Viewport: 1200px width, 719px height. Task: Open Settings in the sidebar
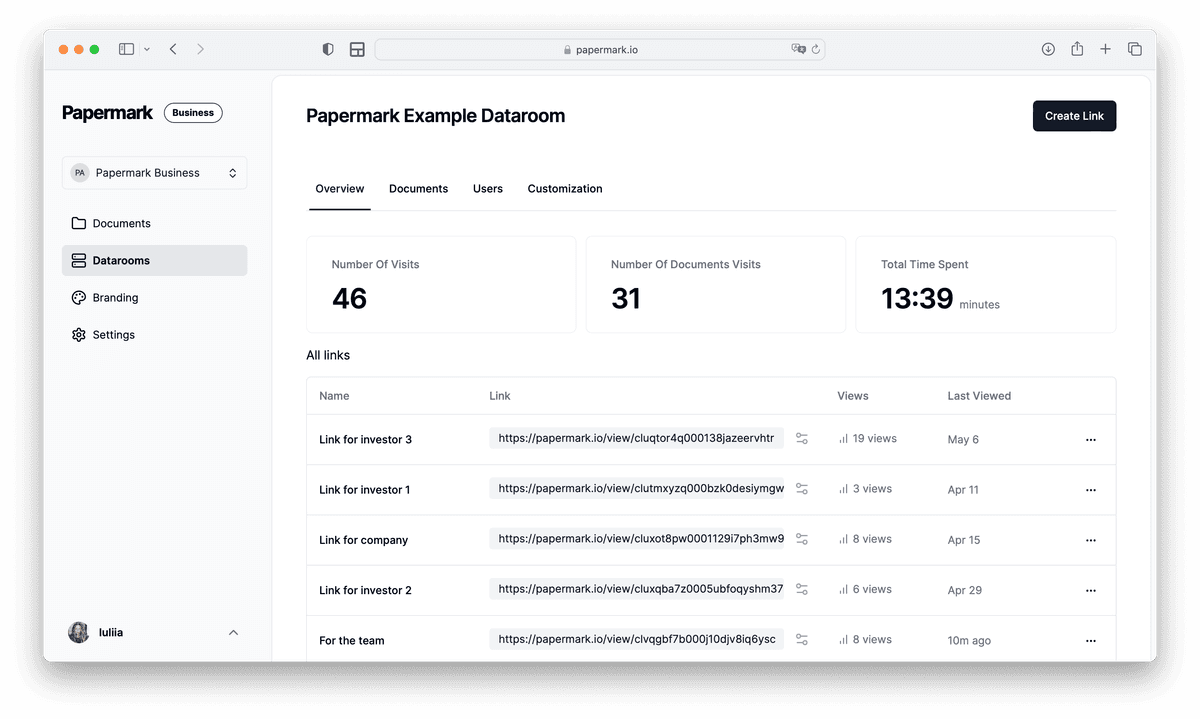click(113, 335)
